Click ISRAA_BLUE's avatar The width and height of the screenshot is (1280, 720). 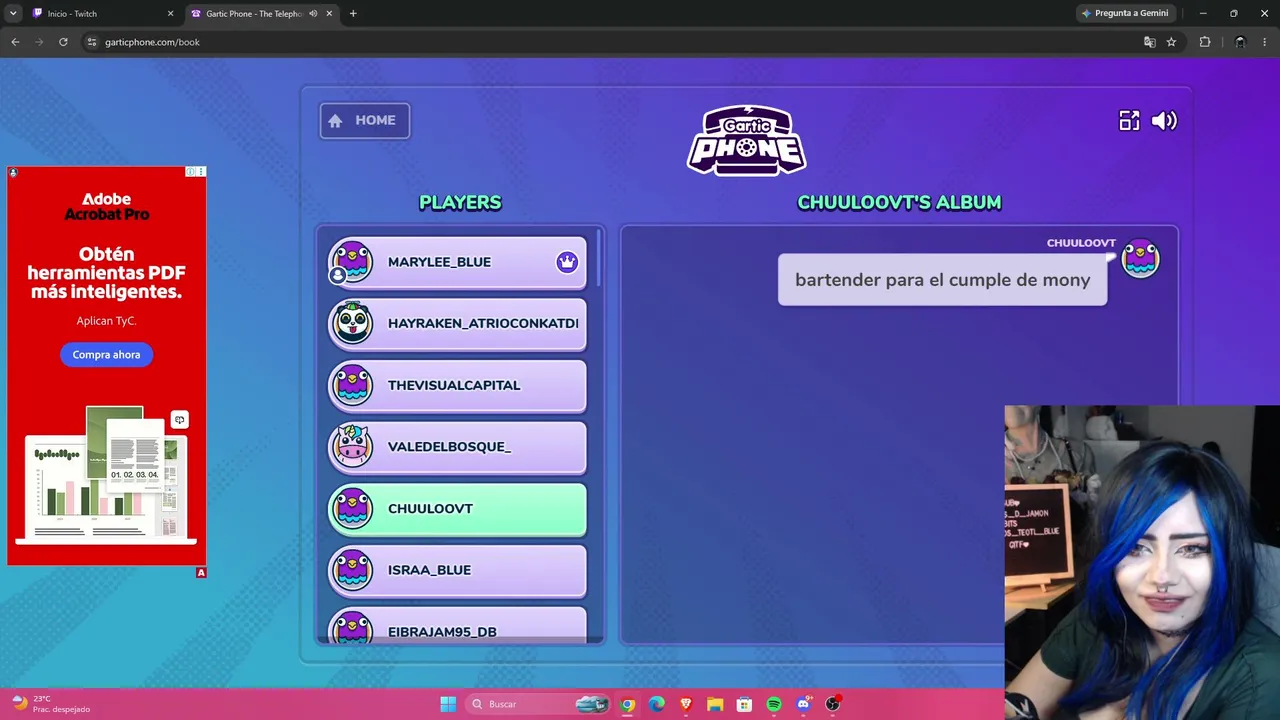pos(352,570)
